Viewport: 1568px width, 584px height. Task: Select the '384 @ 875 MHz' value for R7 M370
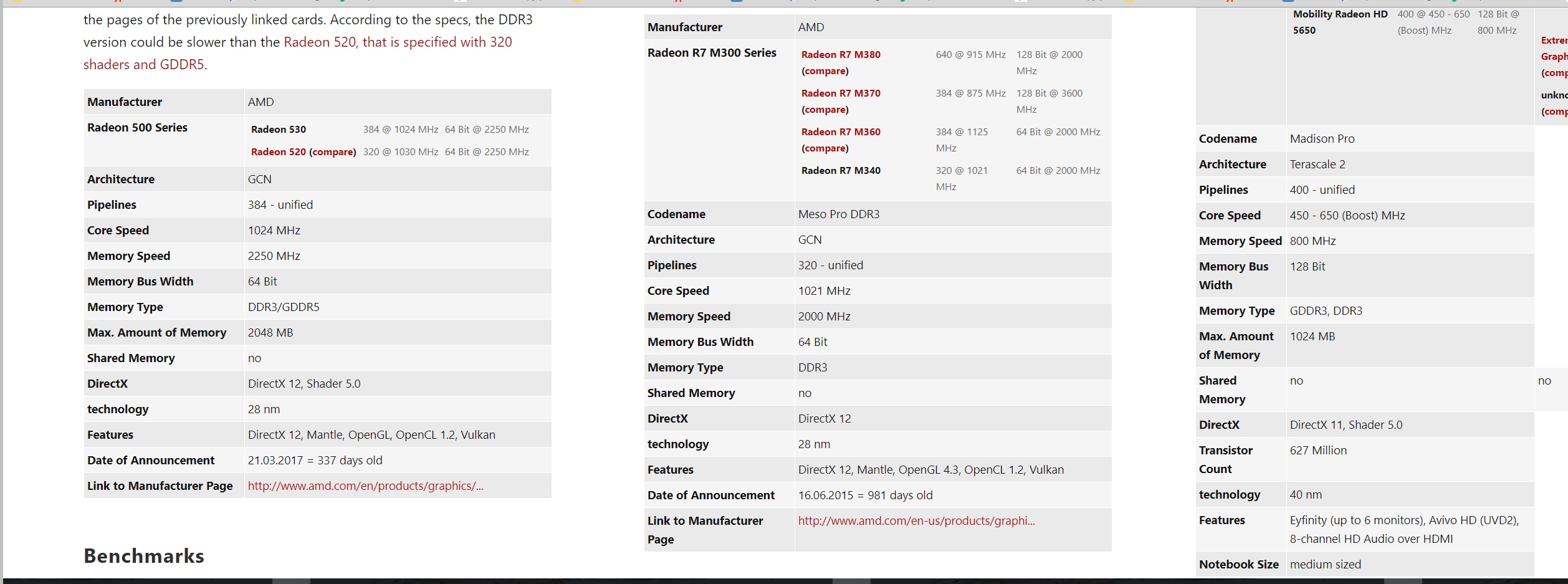pyautogui.click(x=971, y=93)
